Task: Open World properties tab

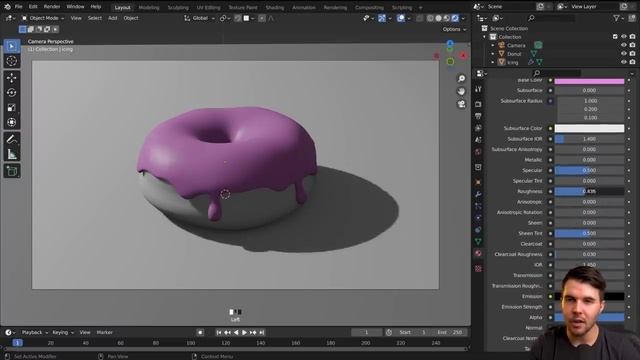Action: [478, 152]
